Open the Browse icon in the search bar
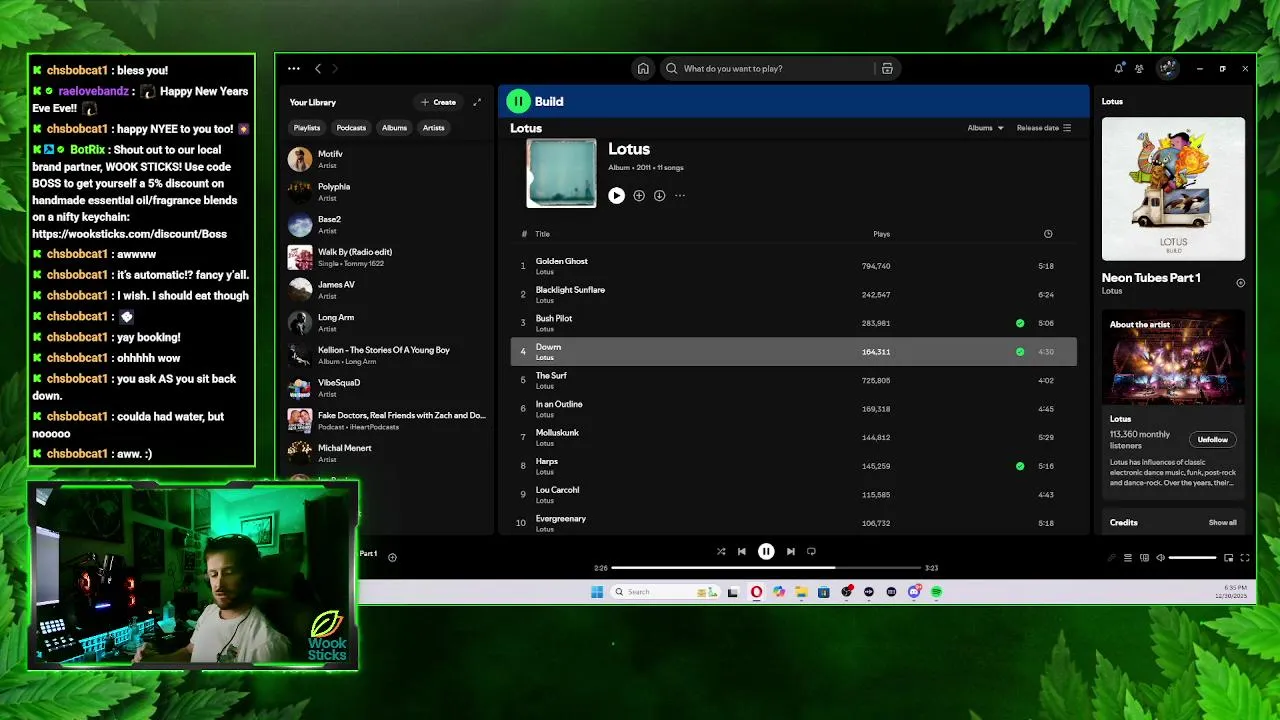Viewport: 1280px width, 720px height. [887, 69]
